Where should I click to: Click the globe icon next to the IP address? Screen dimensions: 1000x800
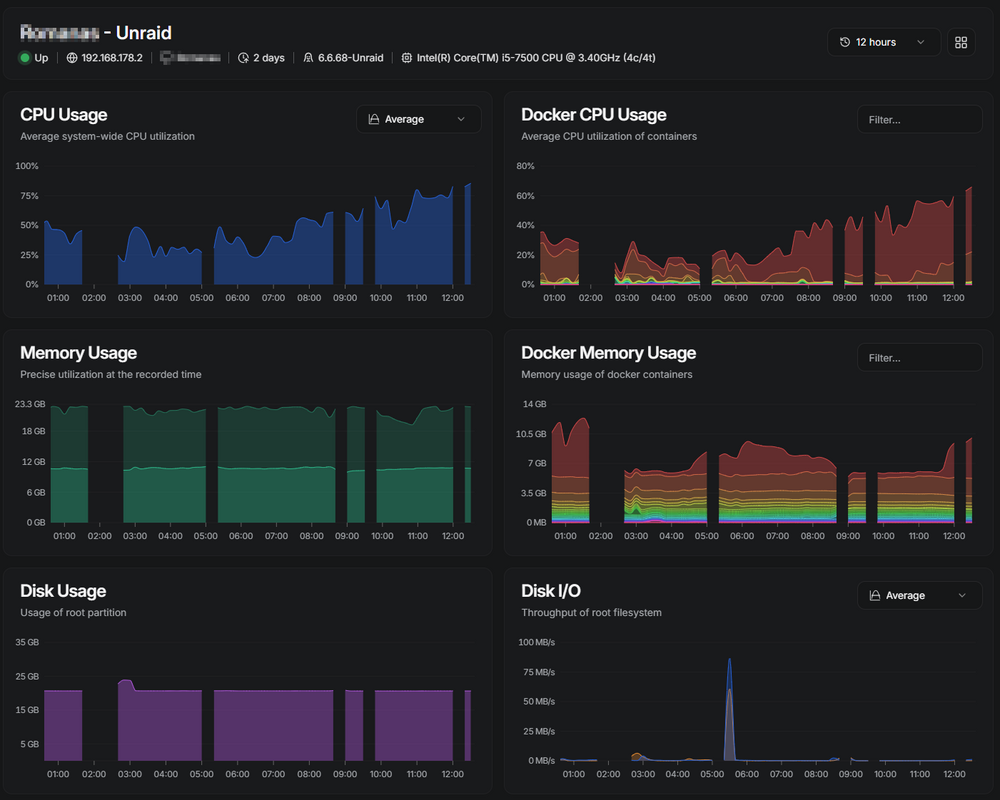(72, 58)
